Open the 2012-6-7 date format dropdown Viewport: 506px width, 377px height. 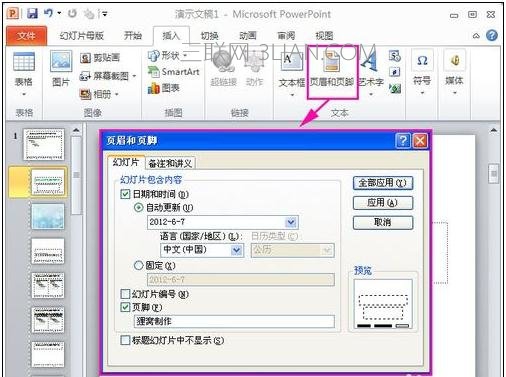pyautogui.click(x=291, y=222)
